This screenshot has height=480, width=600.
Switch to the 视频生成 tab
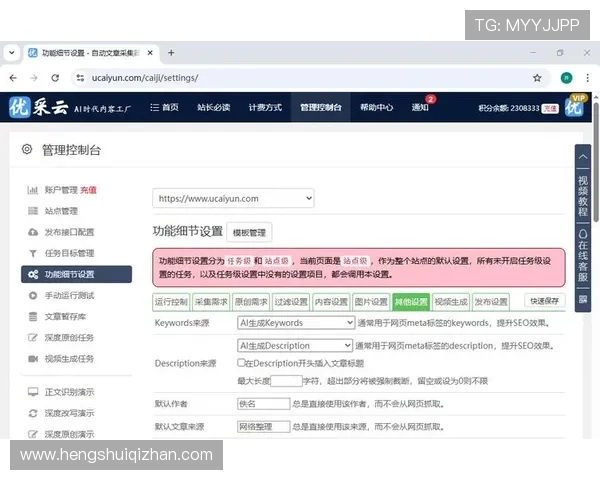pos(451,302)
